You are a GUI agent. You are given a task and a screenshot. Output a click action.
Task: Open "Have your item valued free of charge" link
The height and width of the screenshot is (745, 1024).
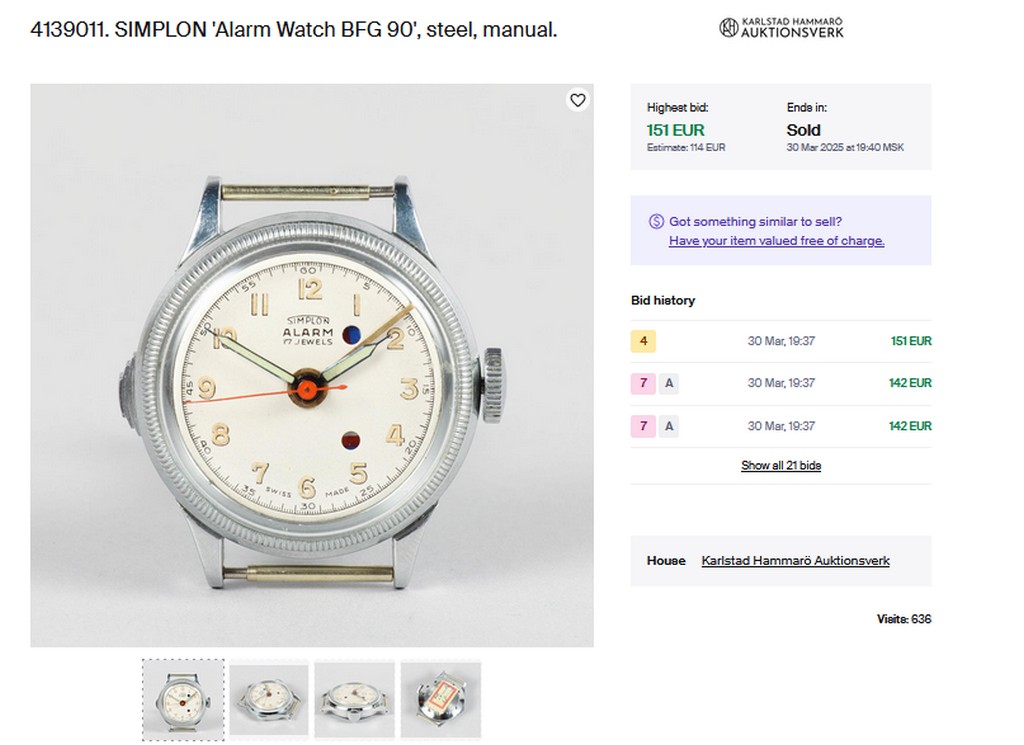pos(776,241)
